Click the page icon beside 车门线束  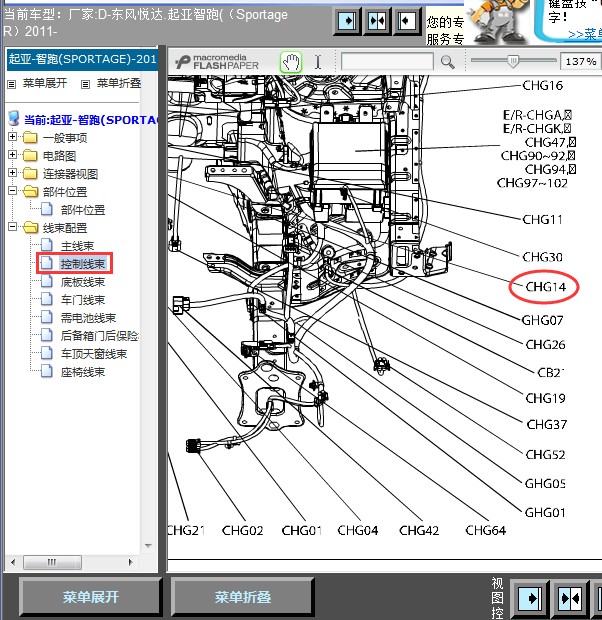coord(47,299)
